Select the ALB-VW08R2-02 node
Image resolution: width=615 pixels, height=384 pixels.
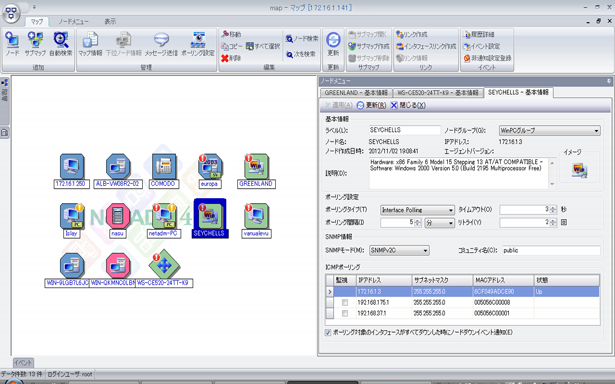tap(118, 166)
